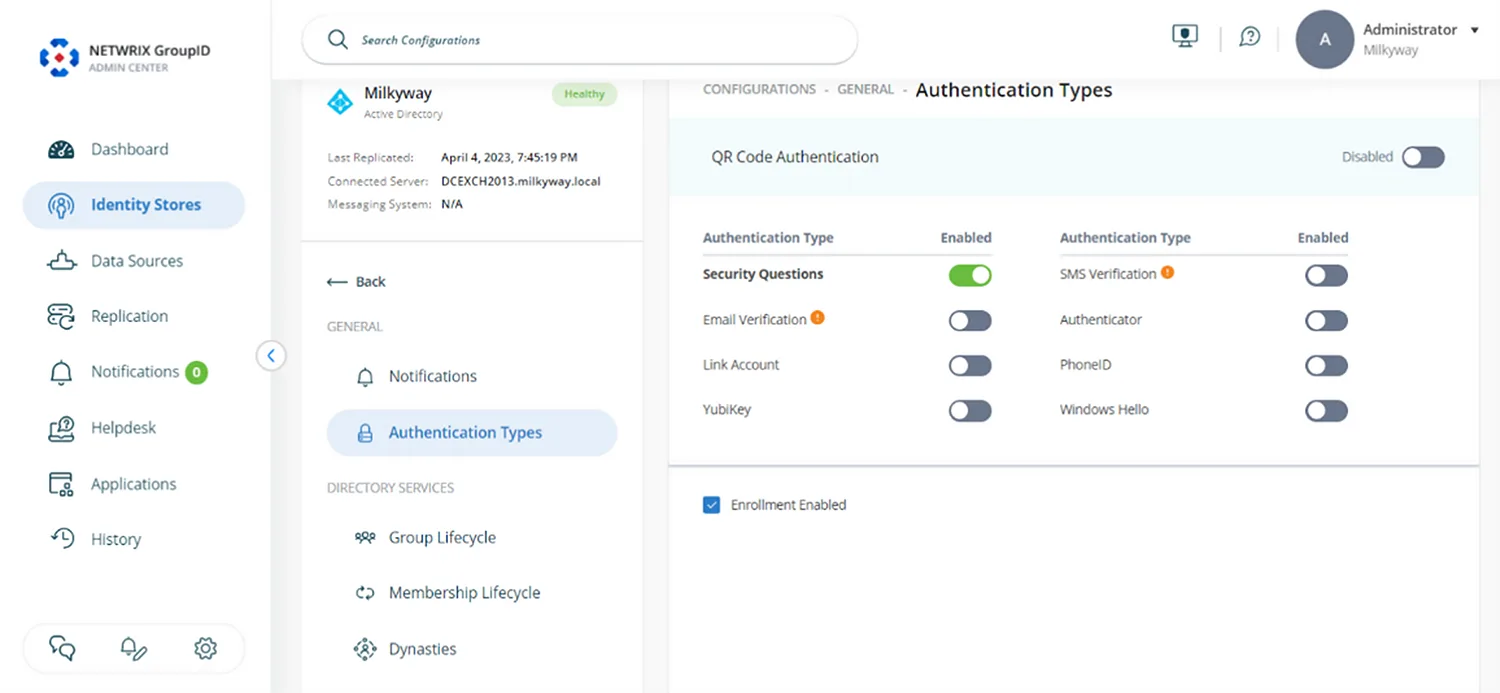
Task: Click the bell icon under General
Action: coord(365,378)
